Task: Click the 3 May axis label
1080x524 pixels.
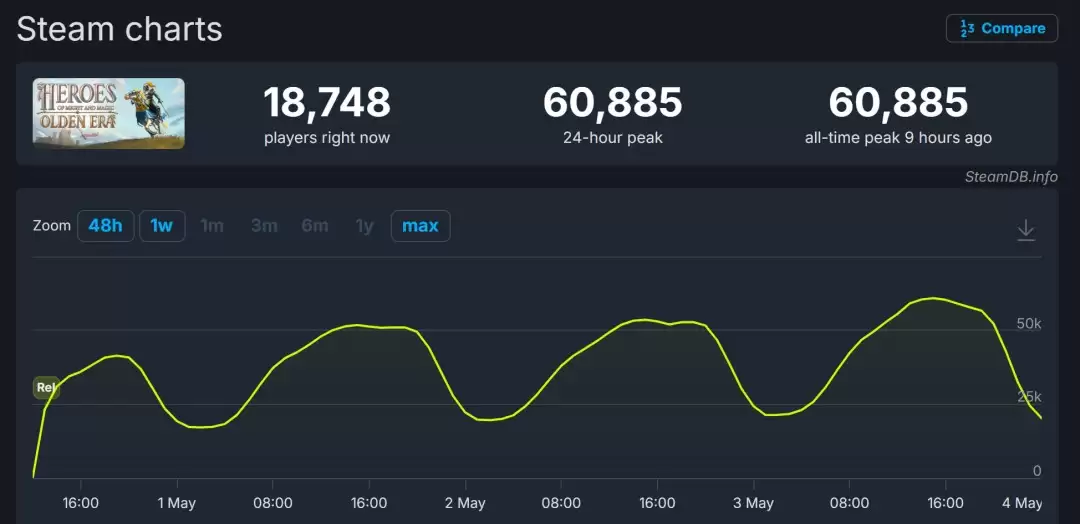Action: tap(754, 503)
